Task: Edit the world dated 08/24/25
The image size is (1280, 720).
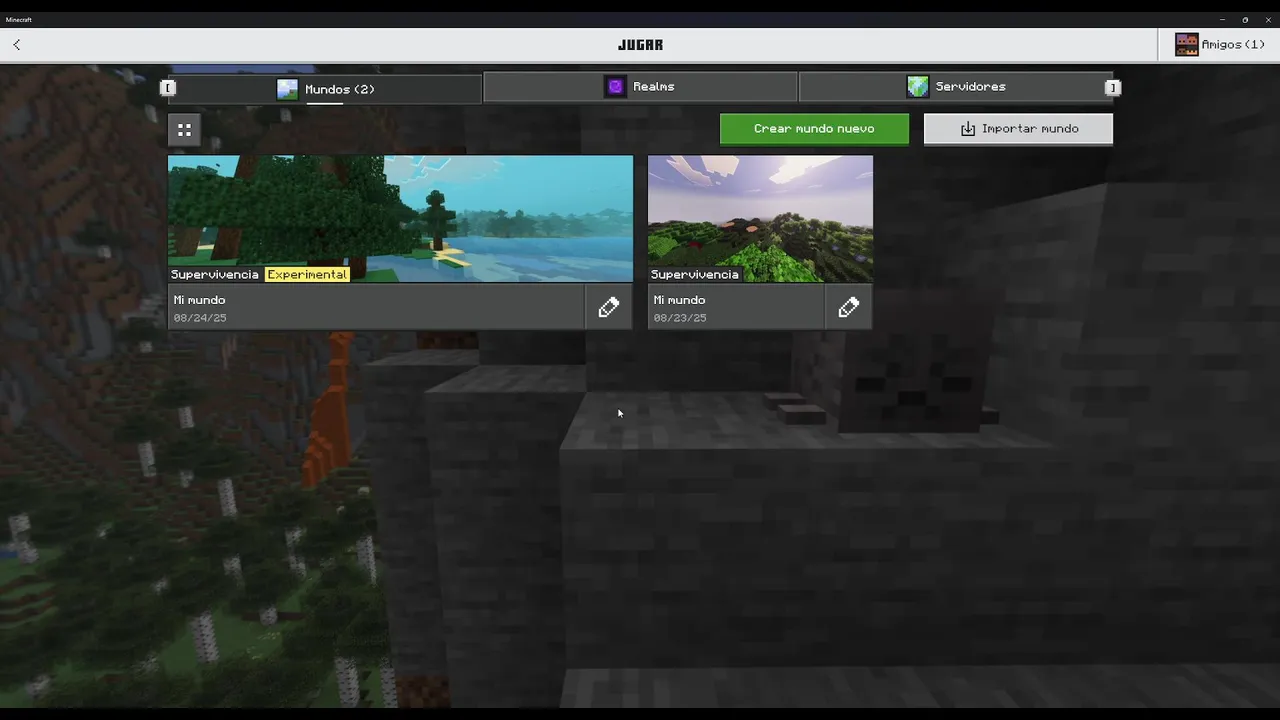Action: pos(608,308)
